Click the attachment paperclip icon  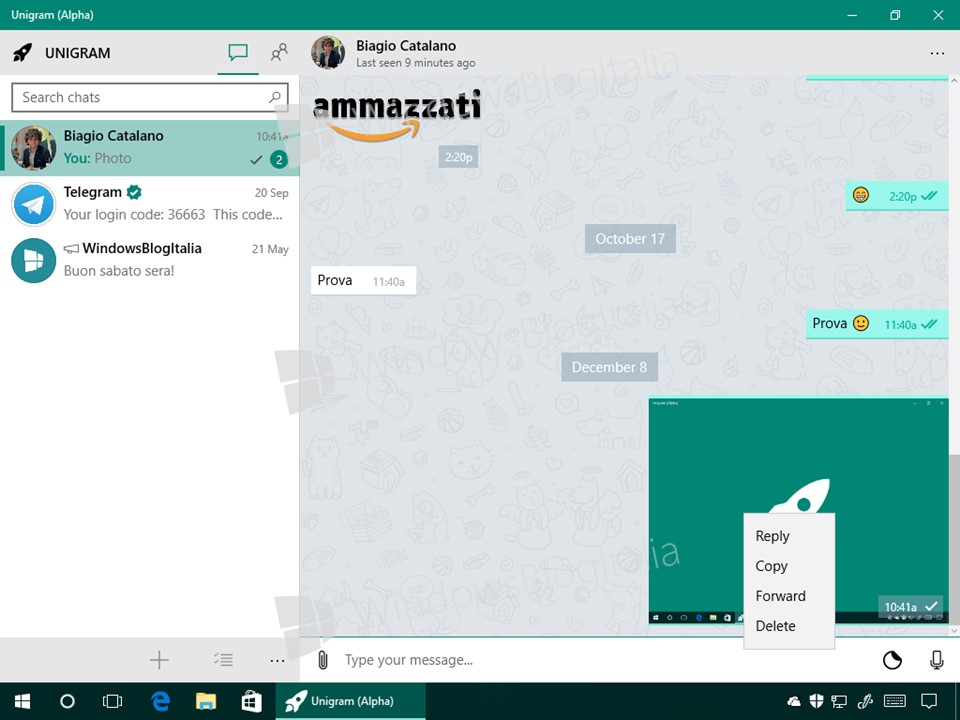pyautogui.click(x=323, y=660)
